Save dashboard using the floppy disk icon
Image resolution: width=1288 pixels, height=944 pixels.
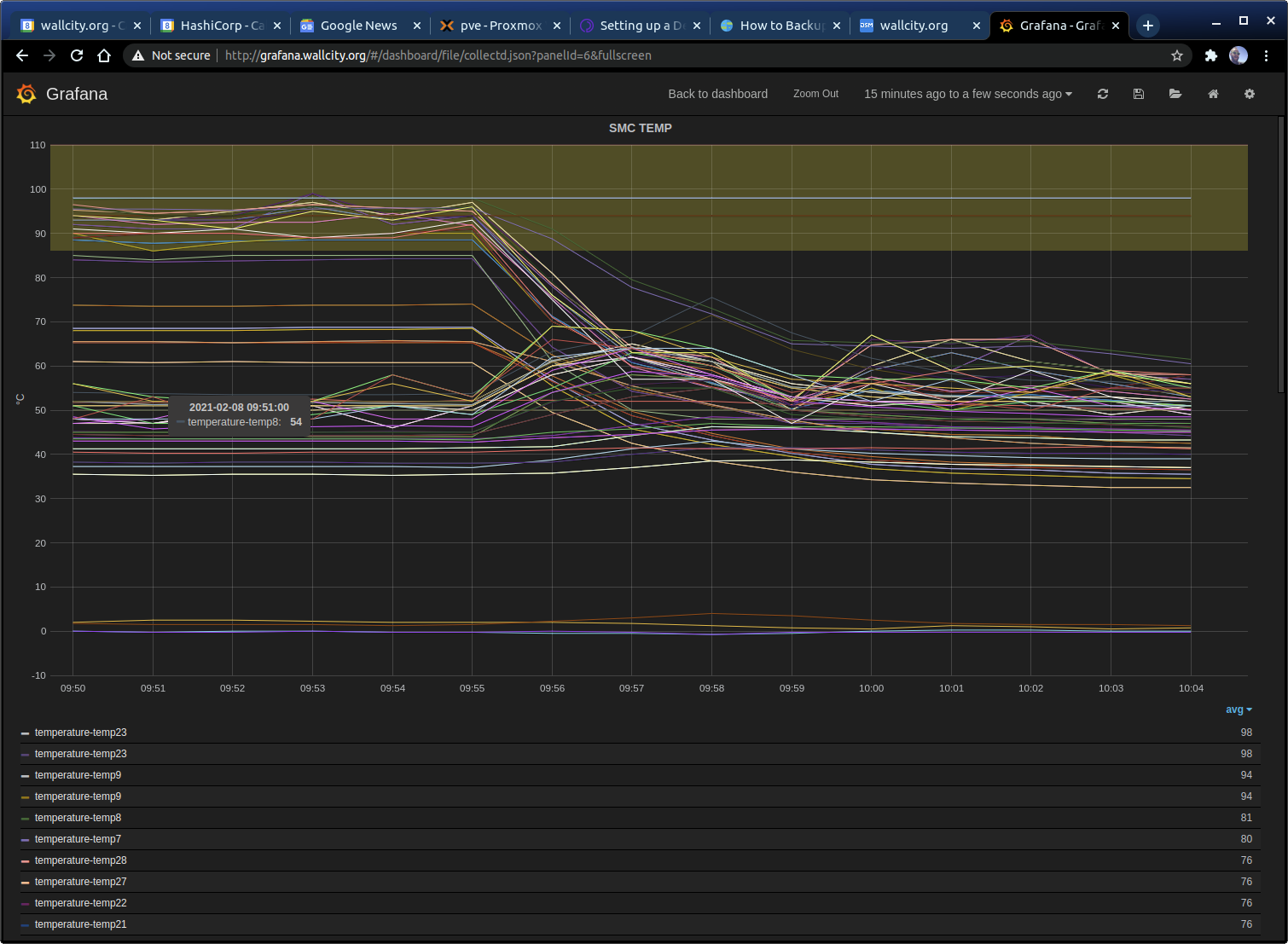(1139, 94)
